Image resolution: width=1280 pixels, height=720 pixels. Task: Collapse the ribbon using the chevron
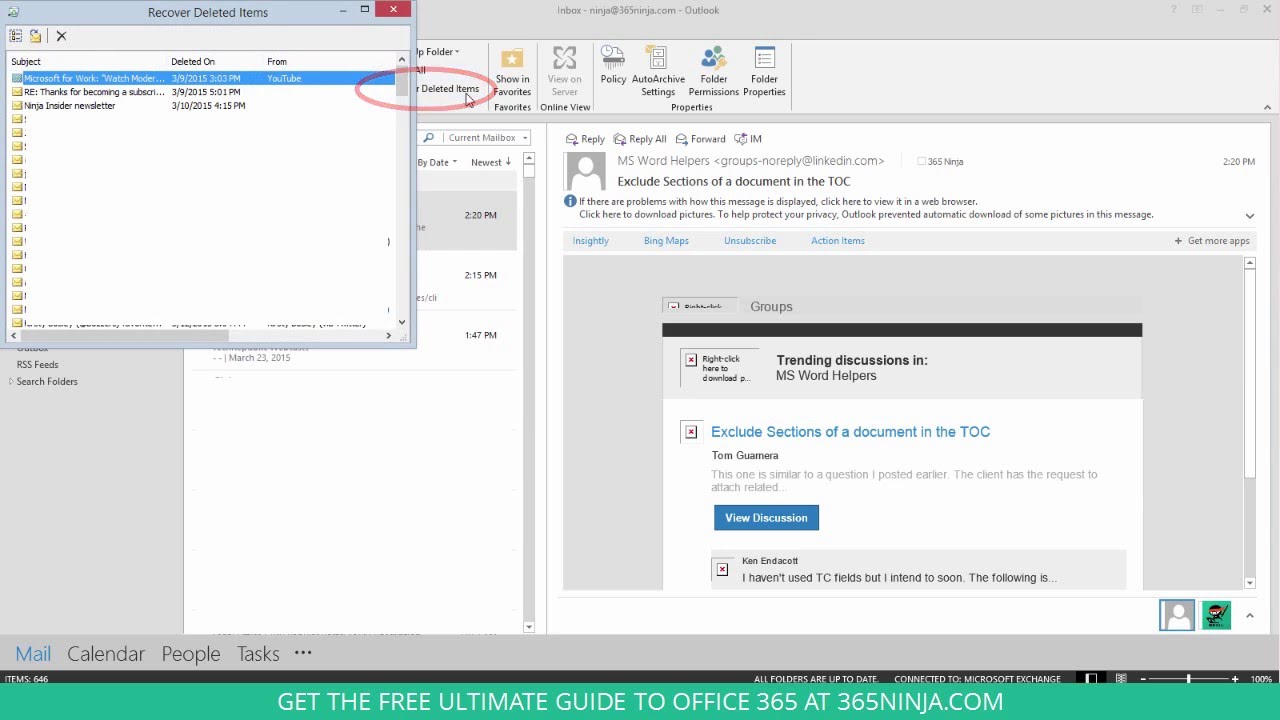(1267, 108)
